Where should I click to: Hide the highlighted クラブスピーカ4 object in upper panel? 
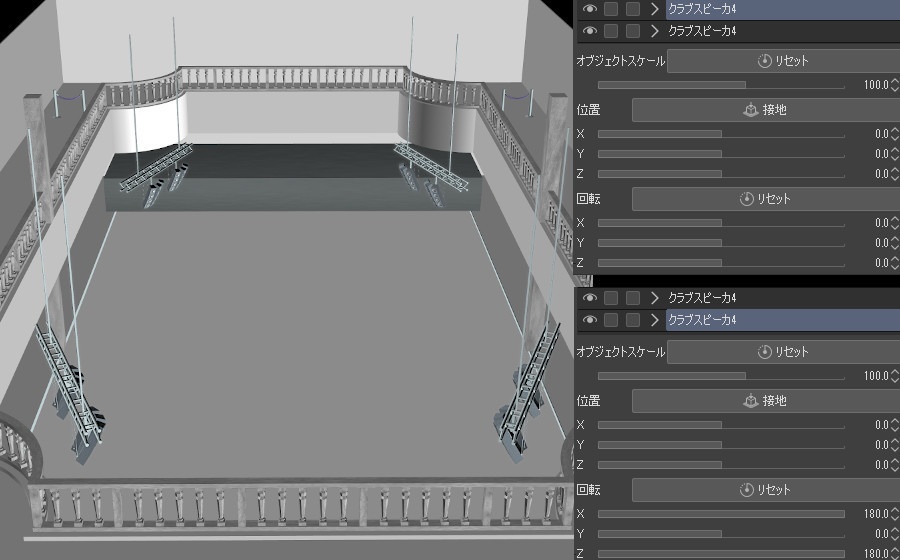(x=589, y=9)
